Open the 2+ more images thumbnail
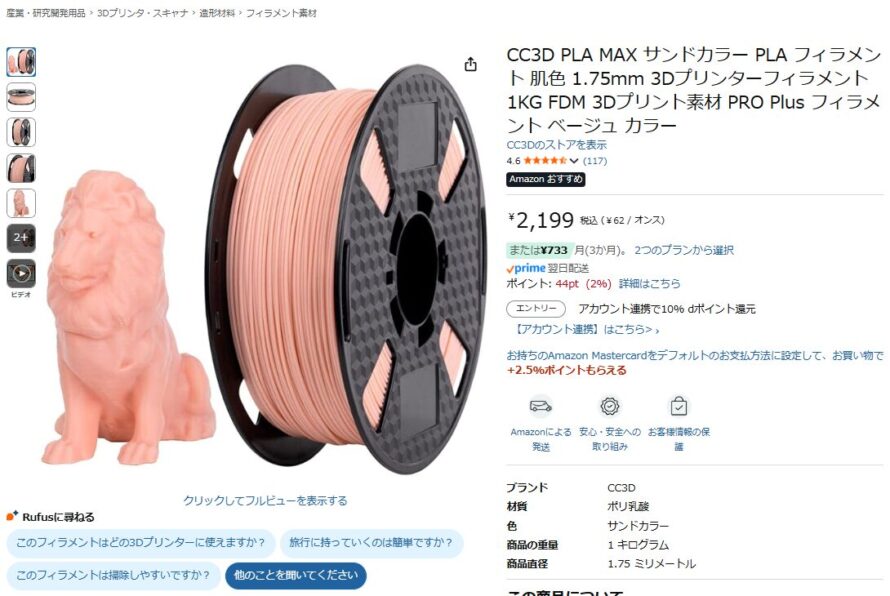Viewport: 890px width, 596px height. point(21,238)
